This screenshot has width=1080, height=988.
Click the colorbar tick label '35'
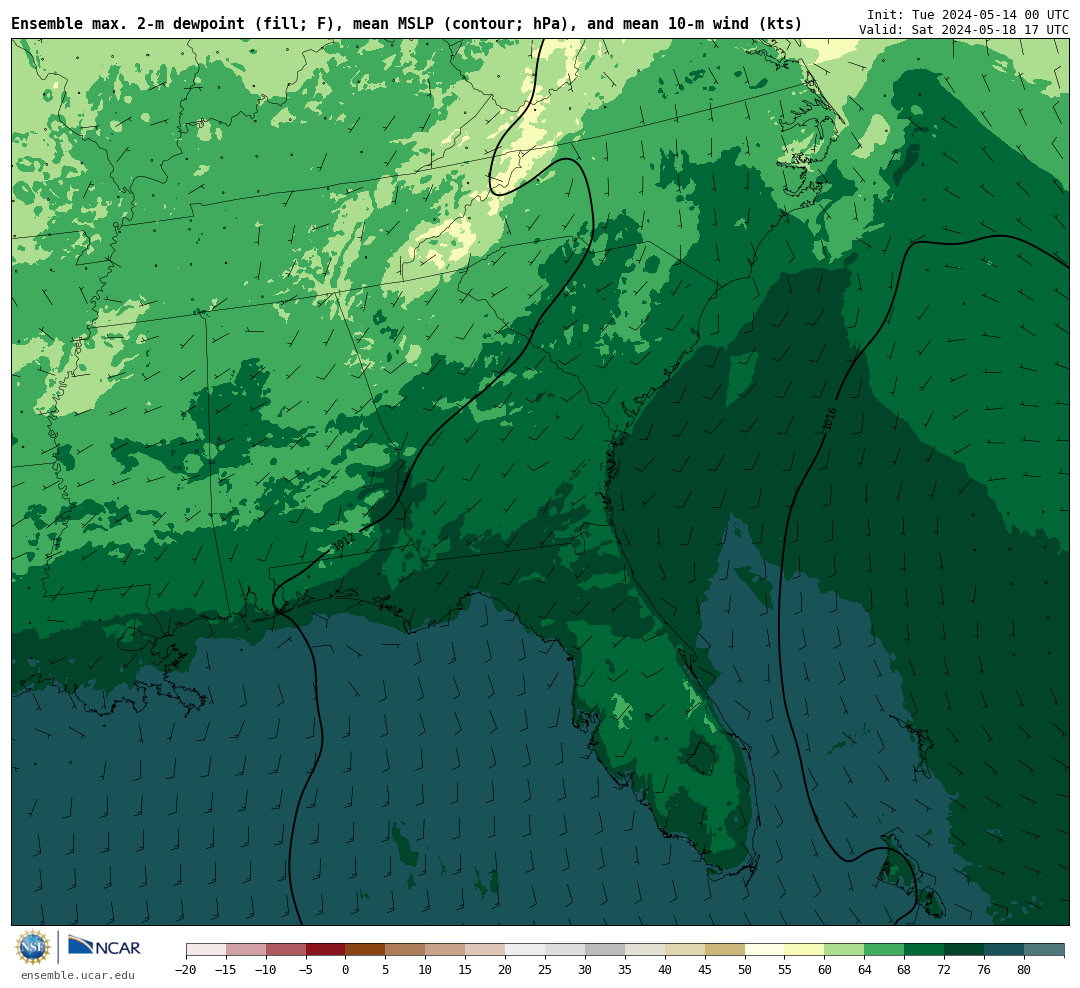pyautogui.click(x=625, y=970)
